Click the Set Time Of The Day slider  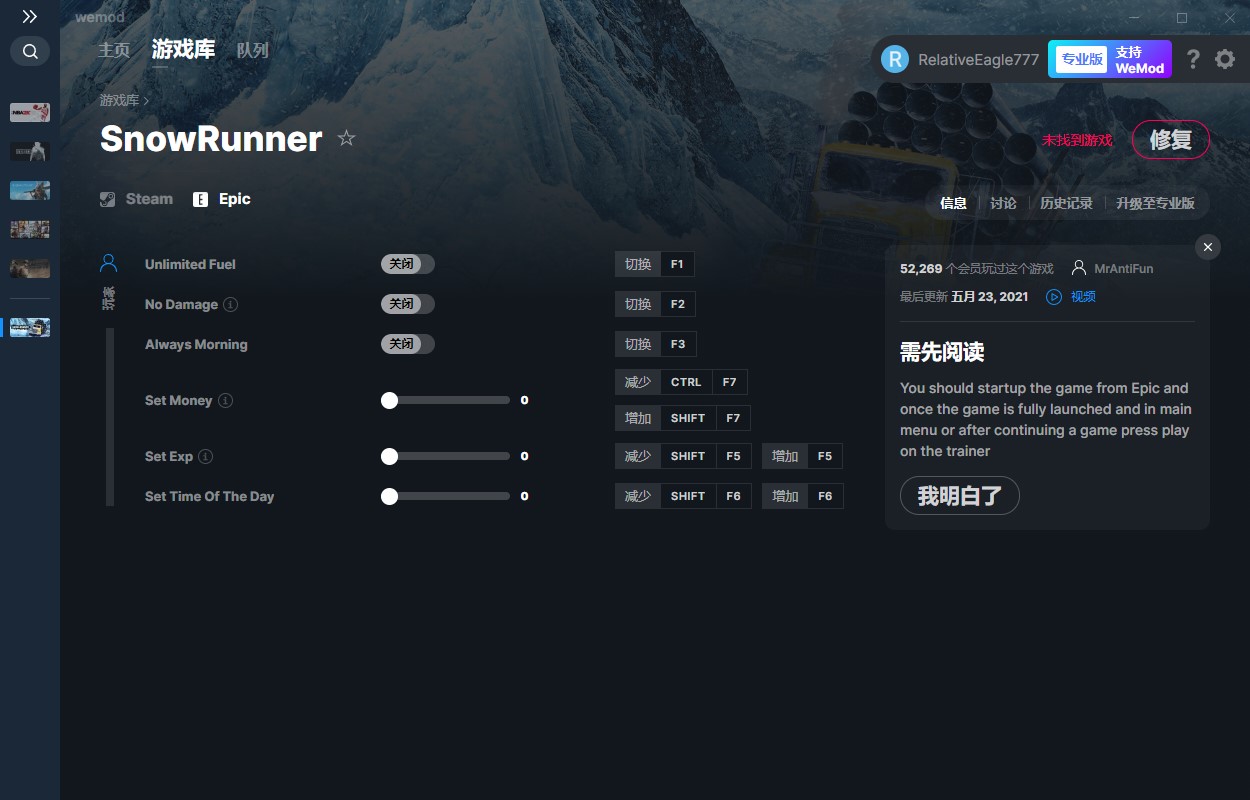point(446,496)
